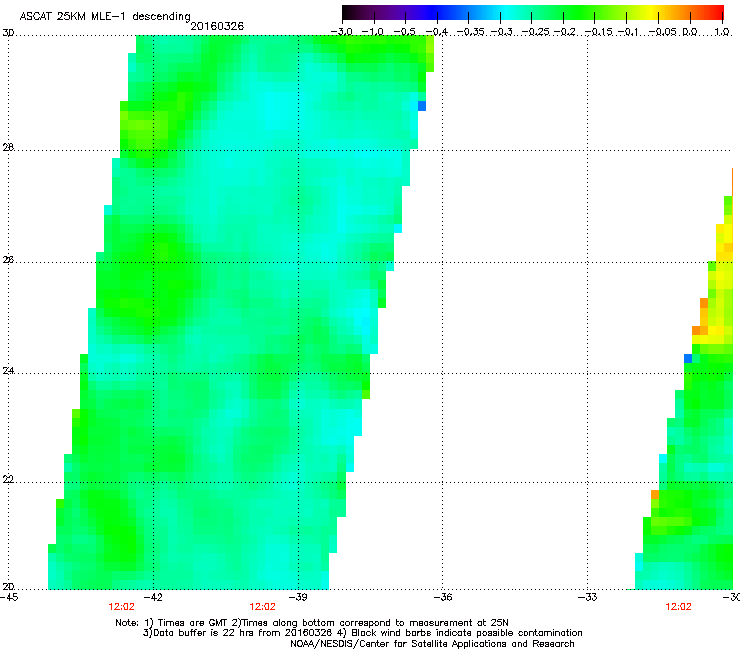
Task: Click the "-3.0" color scale label
Action: 342,32
